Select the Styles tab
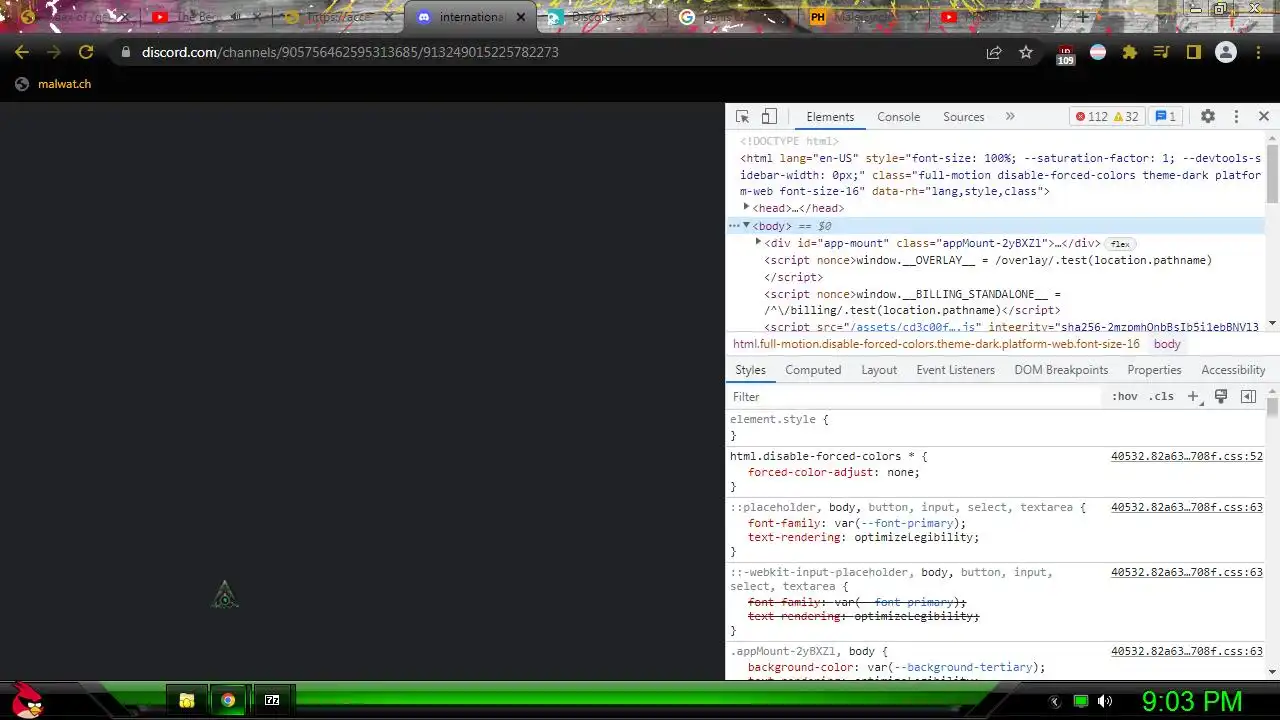Viewport: 1280px width, 720px height. tap(750, 370)
